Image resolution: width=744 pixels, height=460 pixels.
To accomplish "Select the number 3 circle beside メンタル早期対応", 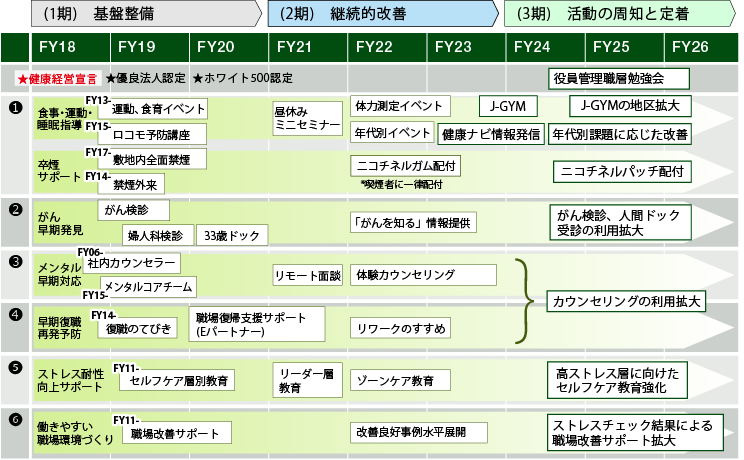I will (15, 261).
